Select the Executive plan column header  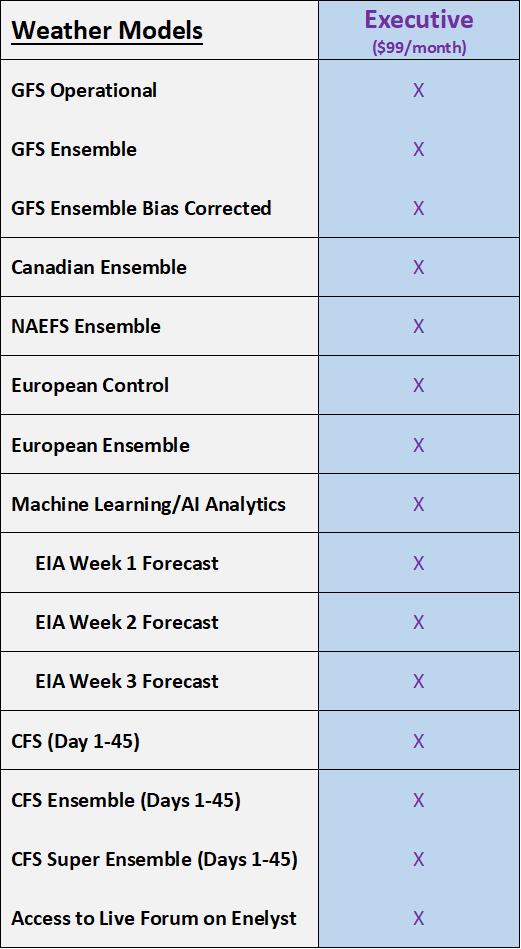tap(419, 19)
